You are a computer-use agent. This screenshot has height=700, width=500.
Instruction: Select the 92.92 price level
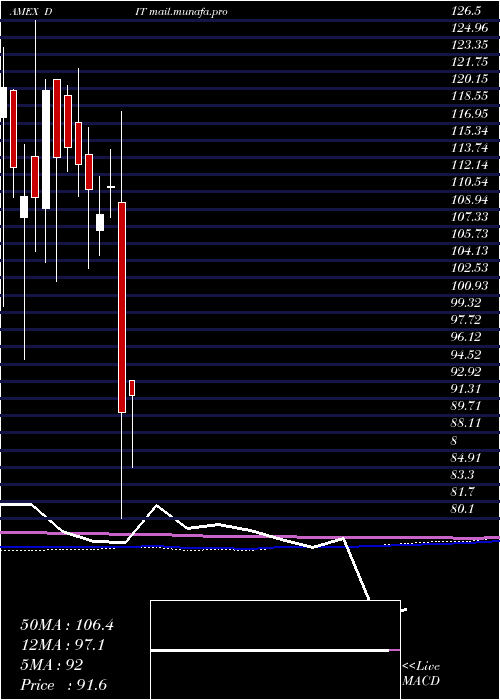click(466, 371)
